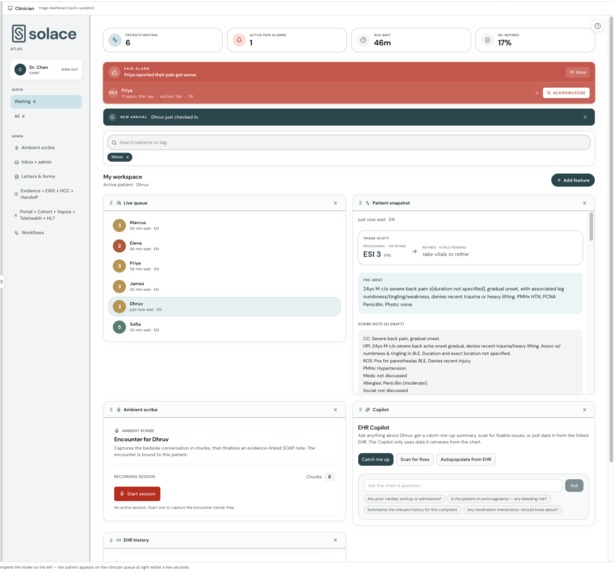Screen dimensions: 614x573
Task: Select Priya in the live queue
Action: point(224,266)
